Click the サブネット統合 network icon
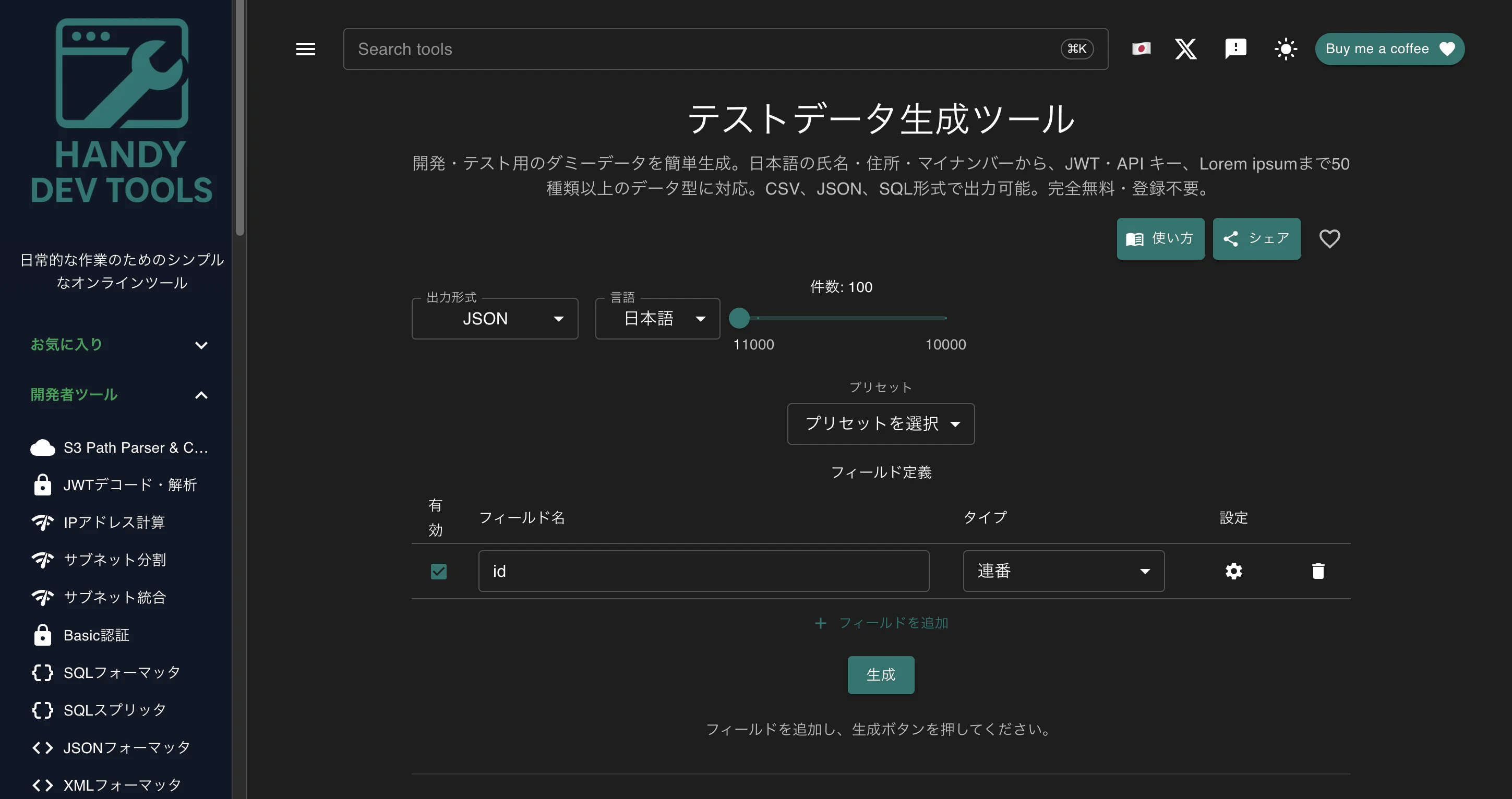The height and width of the screenshot is (799, 1512). pyautogui.click(x=42, y=597)
